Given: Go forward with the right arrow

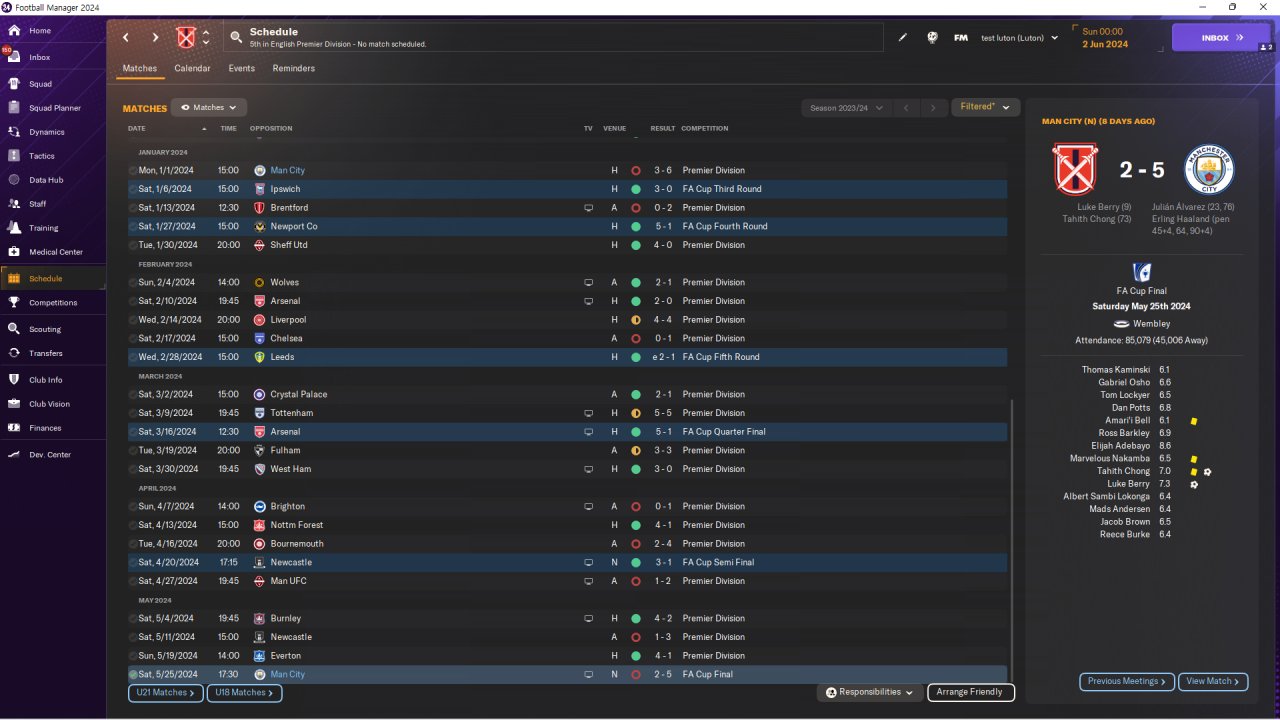Looking at the screenshot, I should 155,38.
